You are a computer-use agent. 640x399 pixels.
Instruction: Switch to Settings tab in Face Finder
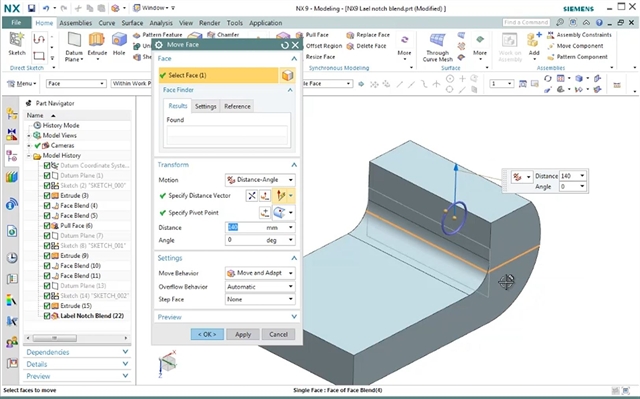click(205, 106)
